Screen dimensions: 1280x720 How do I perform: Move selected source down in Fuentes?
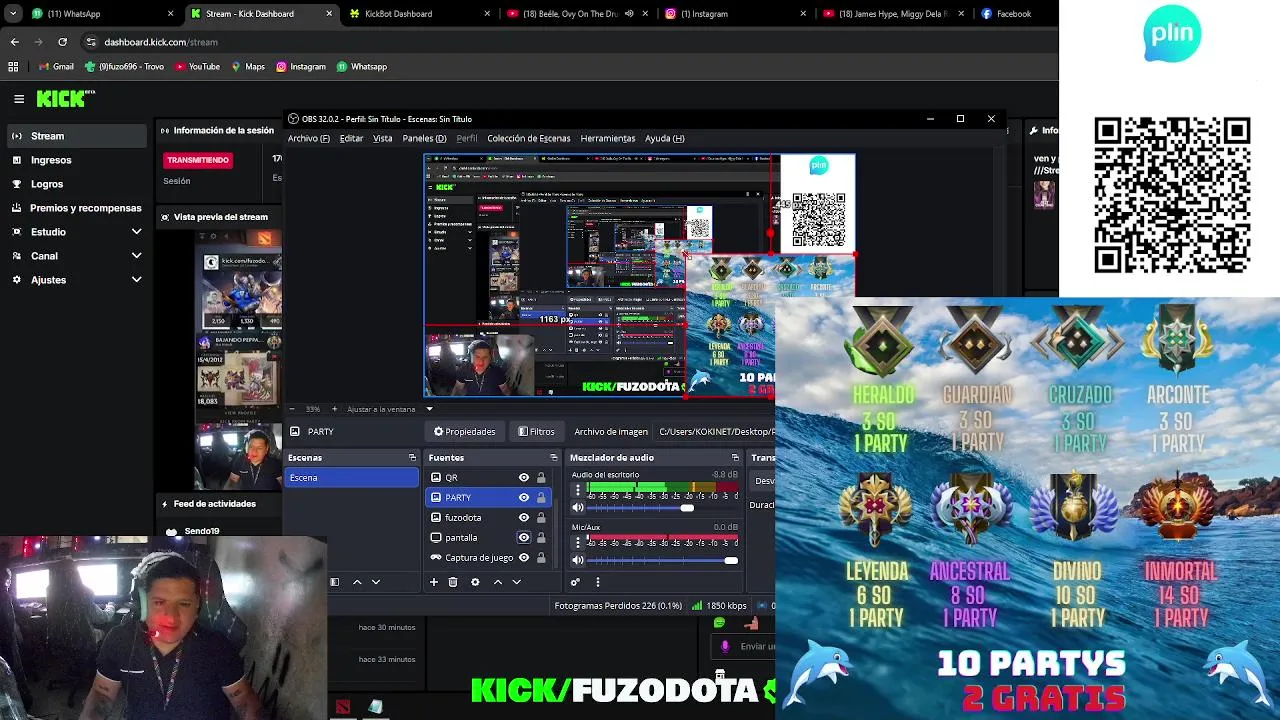(517, 582)
